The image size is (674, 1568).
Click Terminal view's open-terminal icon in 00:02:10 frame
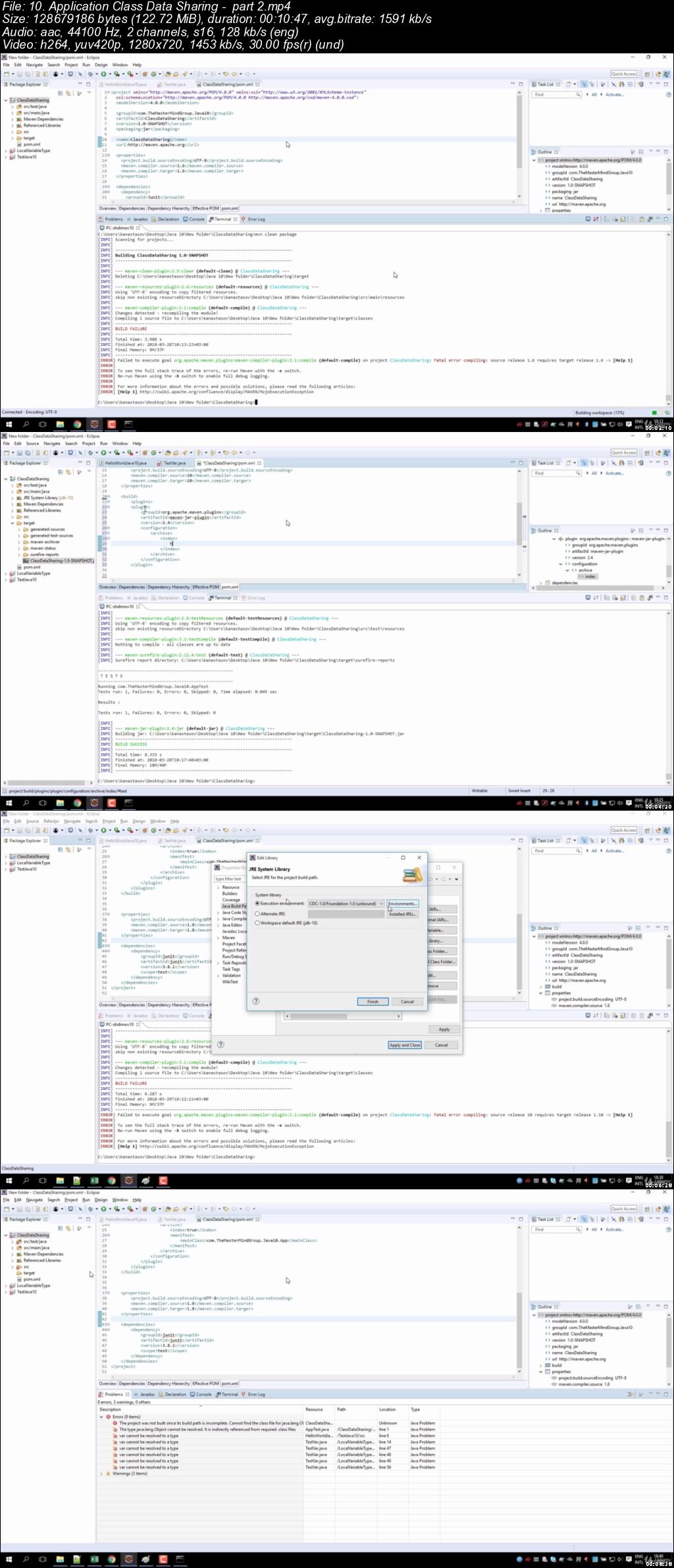[587, 219]
